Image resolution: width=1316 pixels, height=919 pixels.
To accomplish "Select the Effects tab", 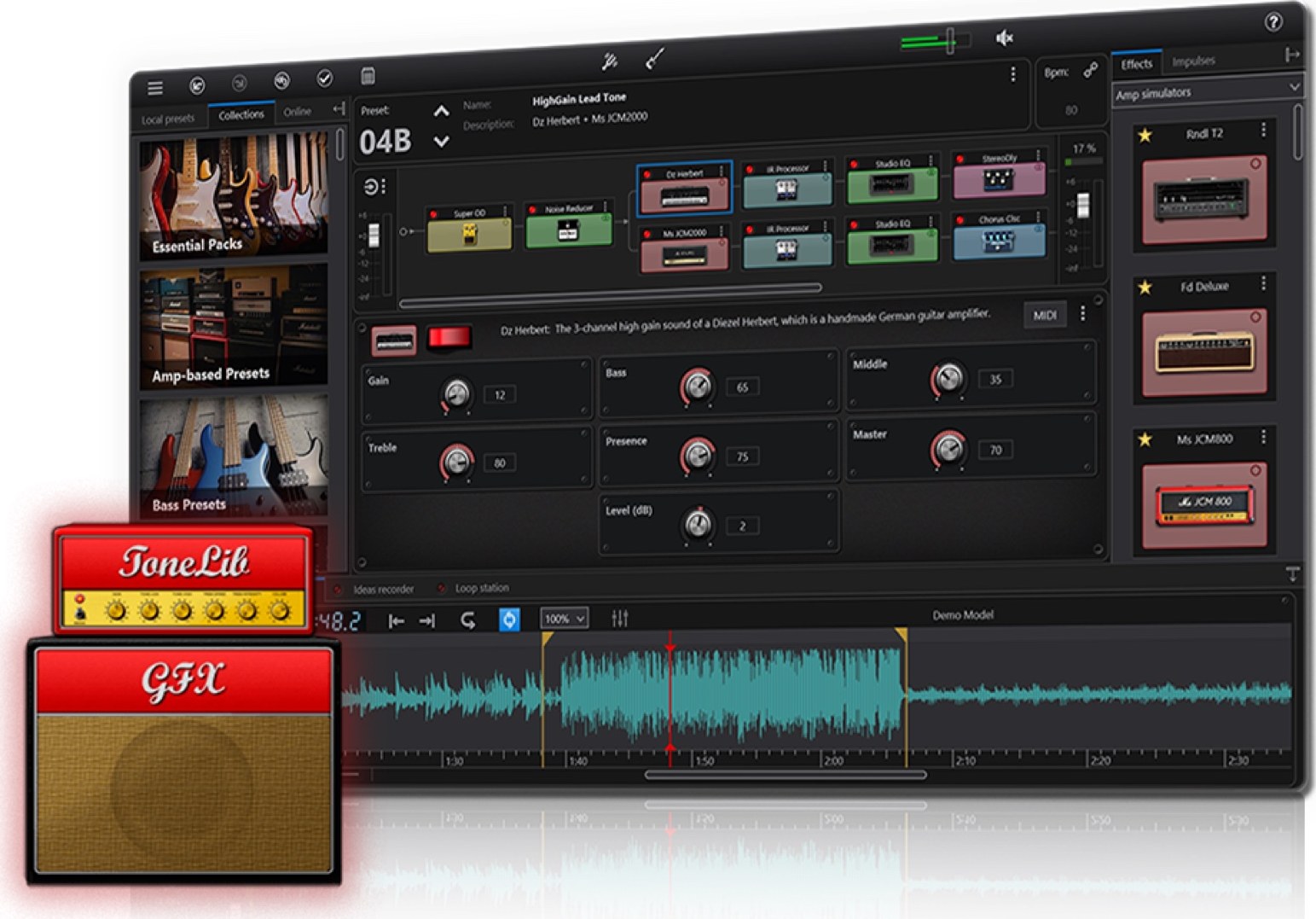I will click(x=1137, y=64).
